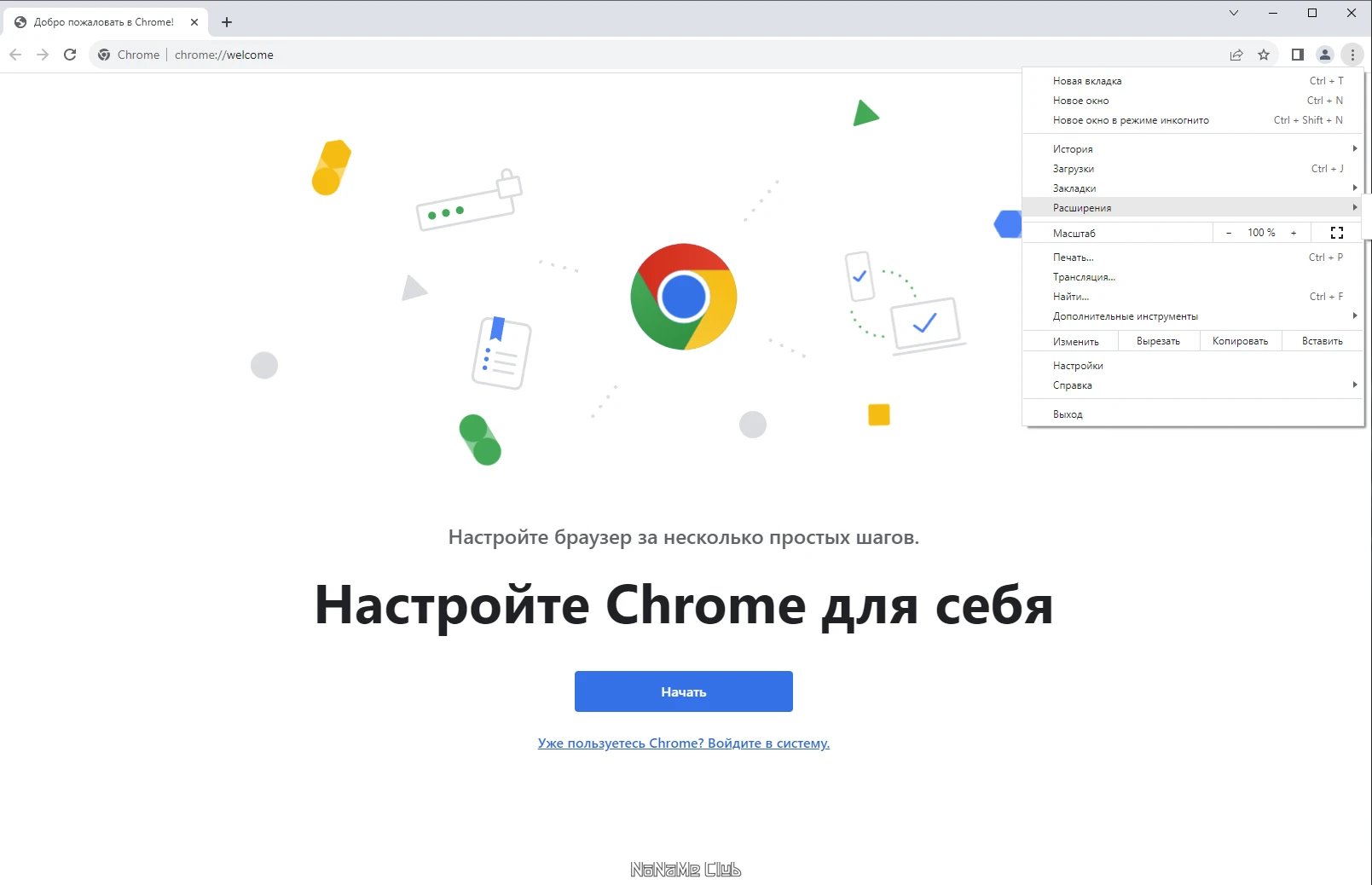Choose 'Печать...' menu item
Viewport: 1372px width, 885px height.
(x=1193, y=257)
